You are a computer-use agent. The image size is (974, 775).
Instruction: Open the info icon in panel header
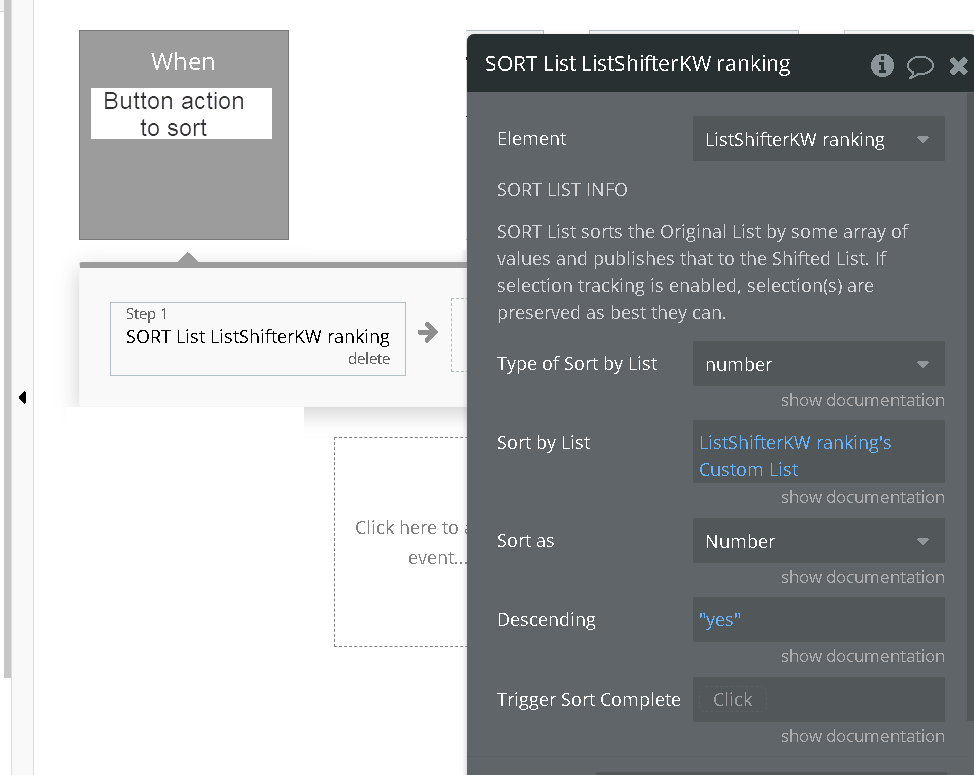[881, 65]
